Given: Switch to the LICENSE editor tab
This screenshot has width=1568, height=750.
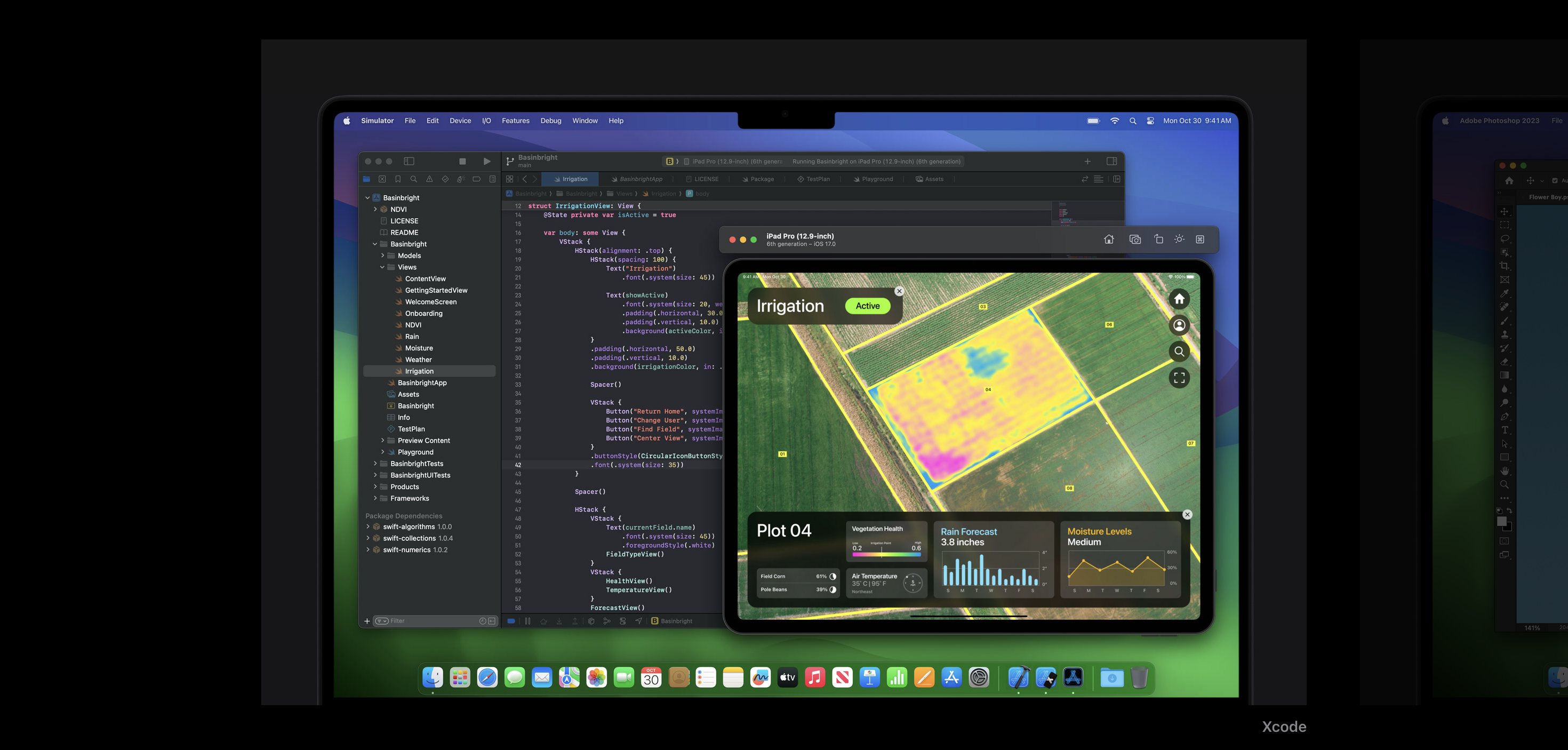Looking at the screenshot, I should tap(702, 179).
